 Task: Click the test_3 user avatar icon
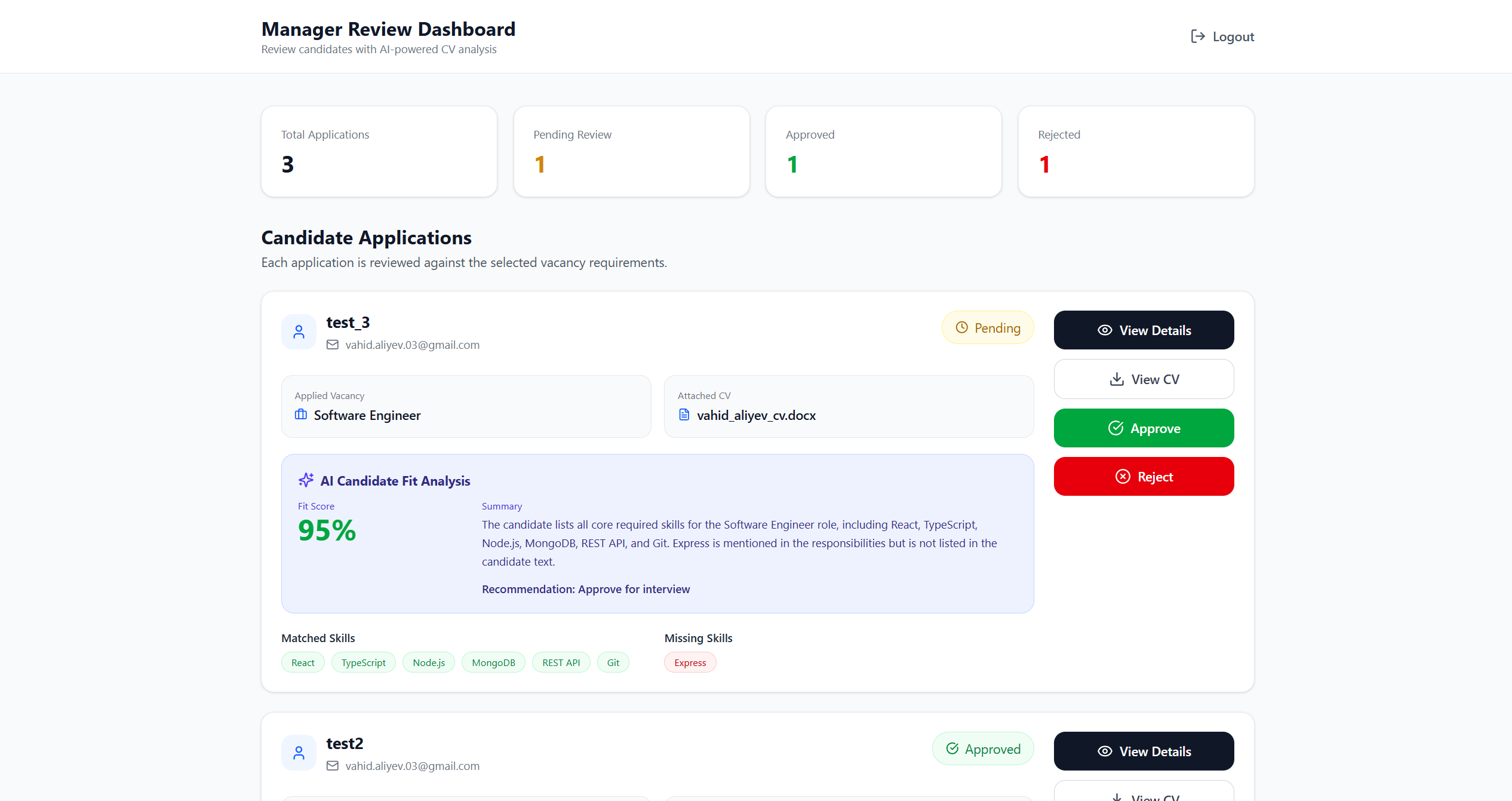(x=299, y=332)
